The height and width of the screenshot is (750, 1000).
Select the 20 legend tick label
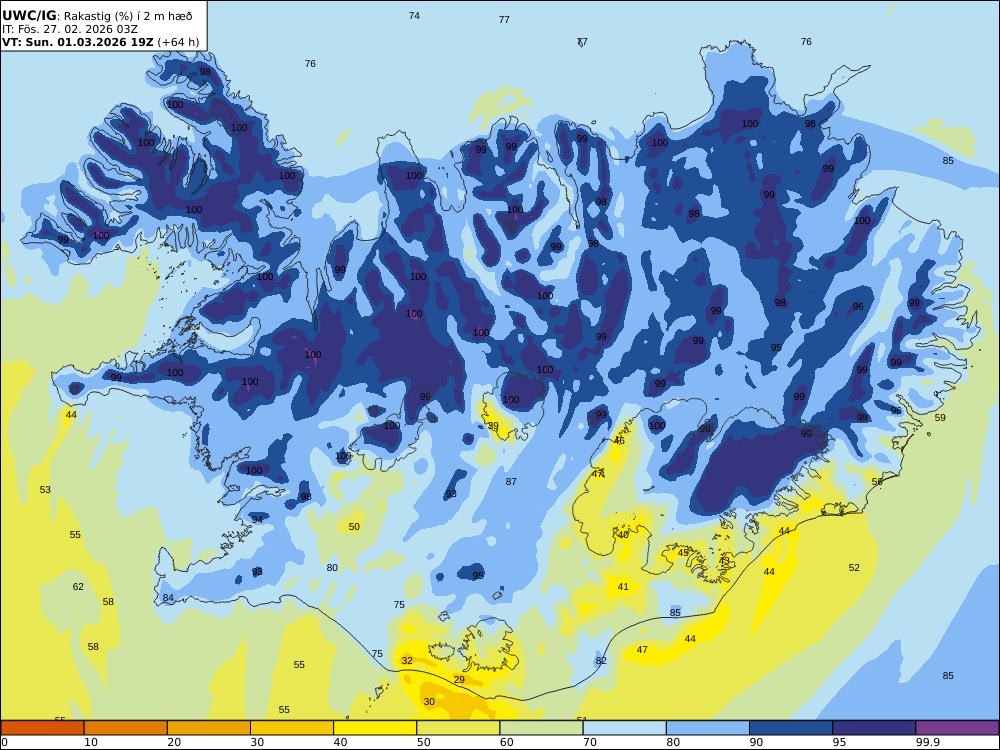pos(174,742)
